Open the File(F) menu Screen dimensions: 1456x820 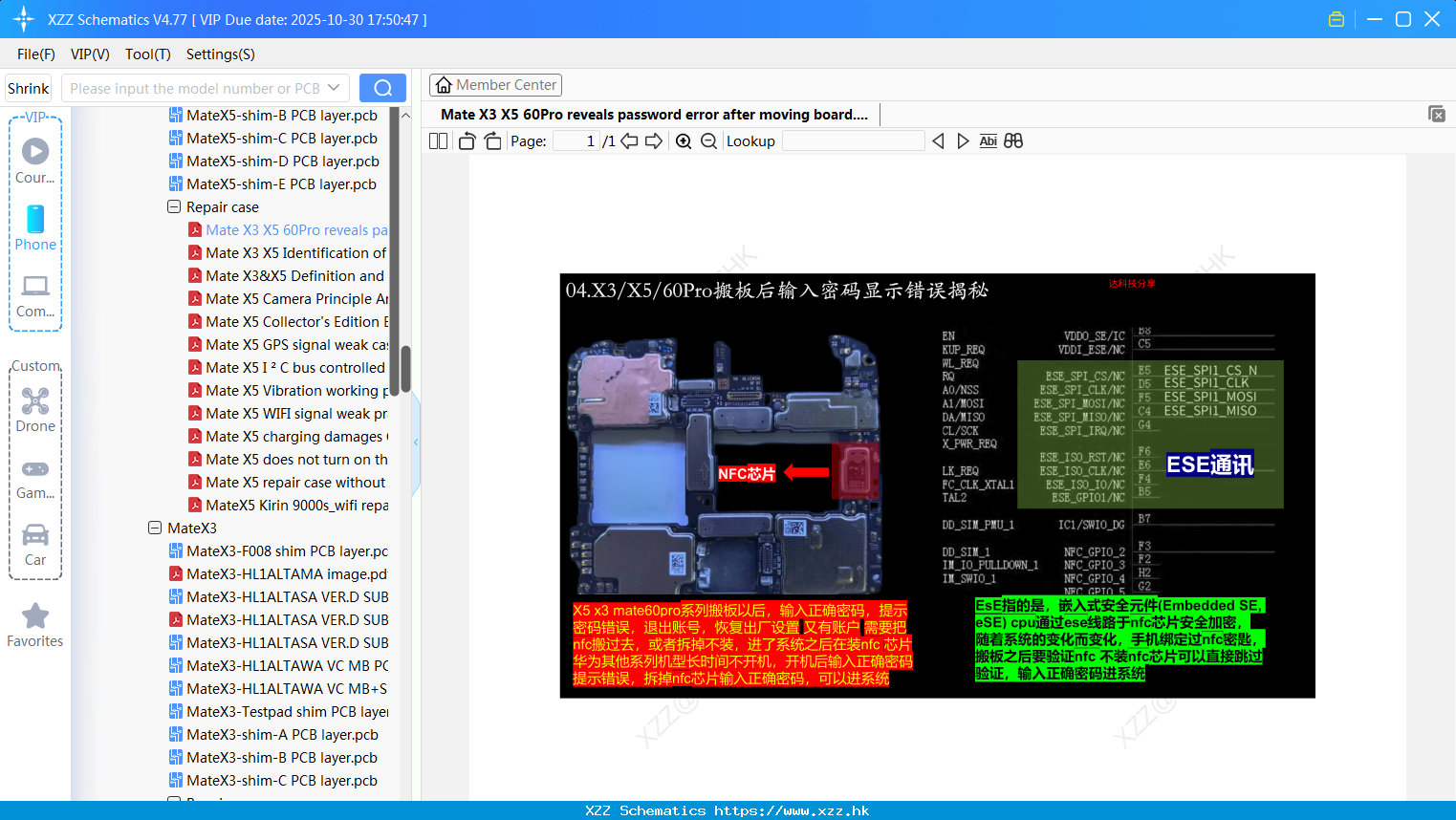(36, 54)
